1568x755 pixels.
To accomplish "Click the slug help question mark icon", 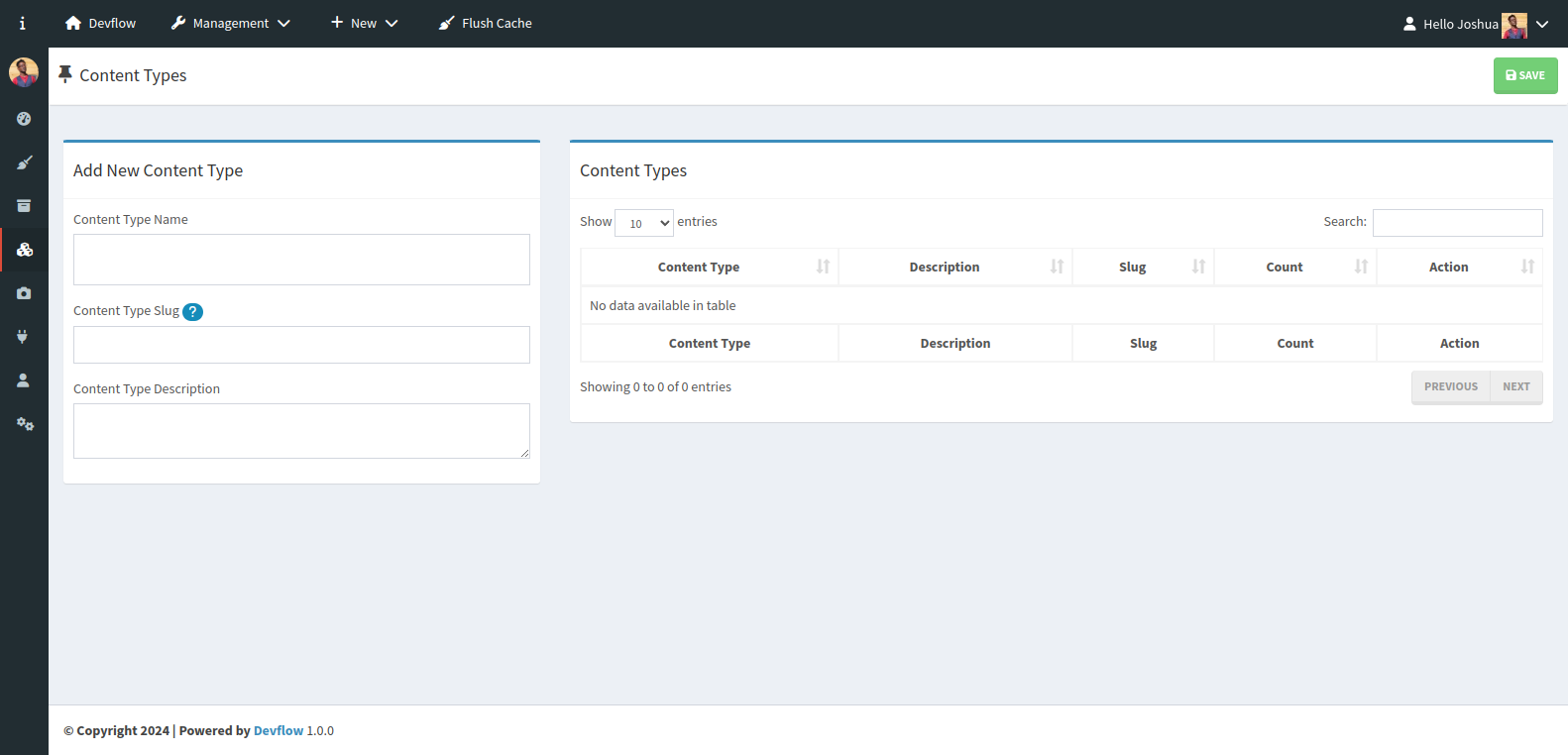I will point(193,312).
